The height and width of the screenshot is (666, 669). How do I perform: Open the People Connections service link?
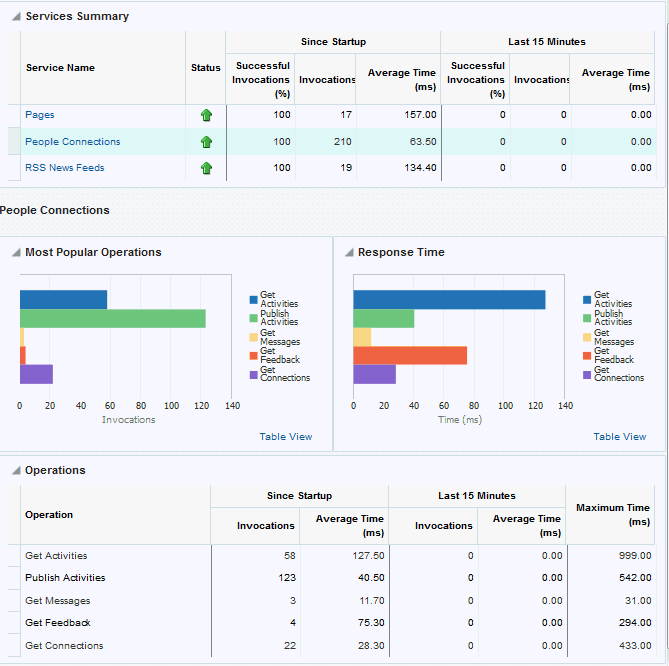click(x=73, y=142)
